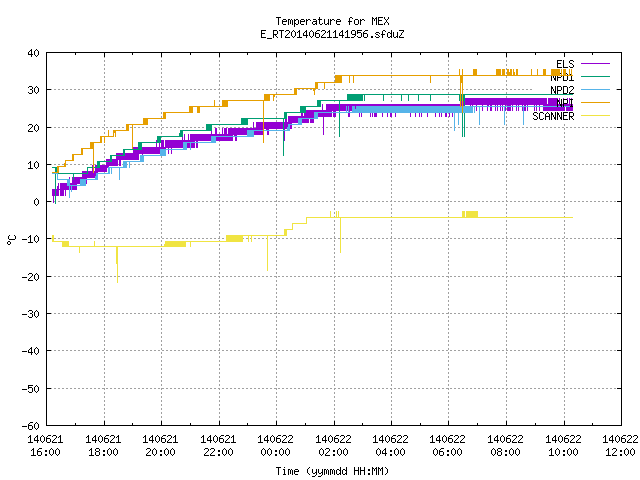Click the orange NPI legend line sample

tap(595, 102)
